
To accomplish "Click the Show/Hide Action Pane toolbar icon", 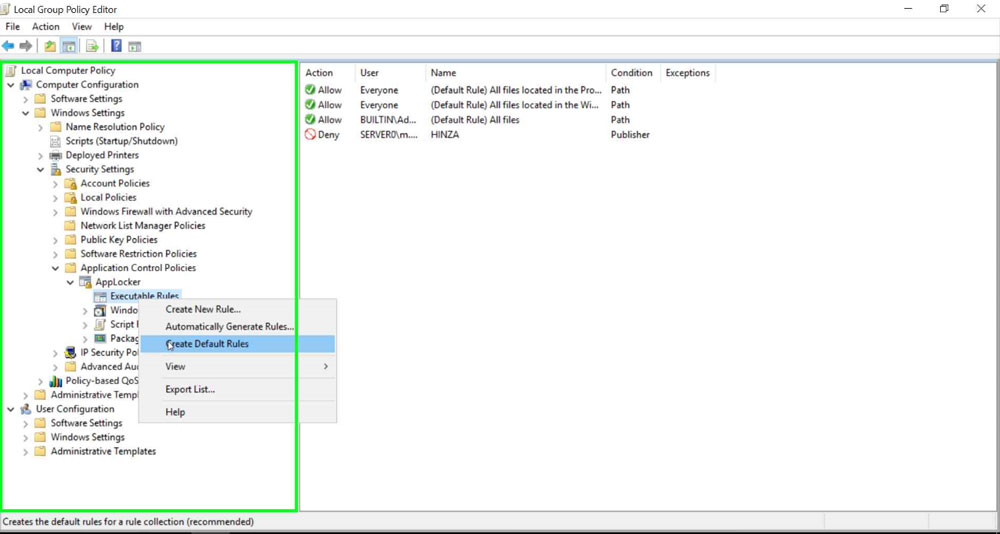I will 135,46.
